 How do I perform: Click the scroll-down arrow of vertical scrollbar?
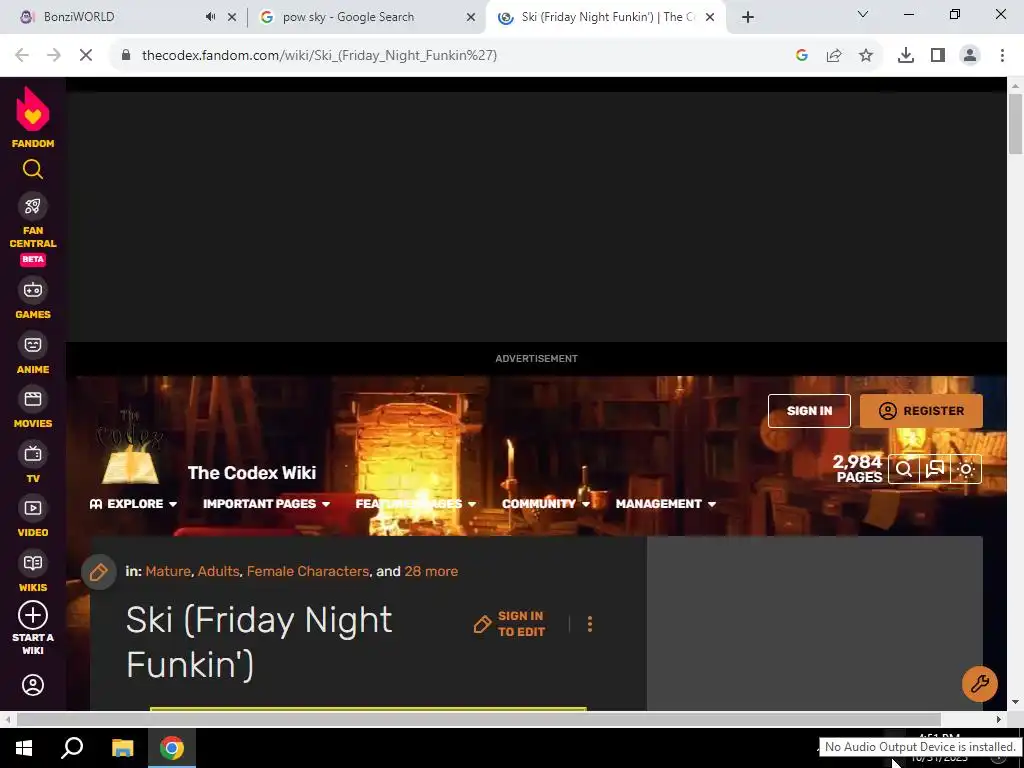[1015, 703]
